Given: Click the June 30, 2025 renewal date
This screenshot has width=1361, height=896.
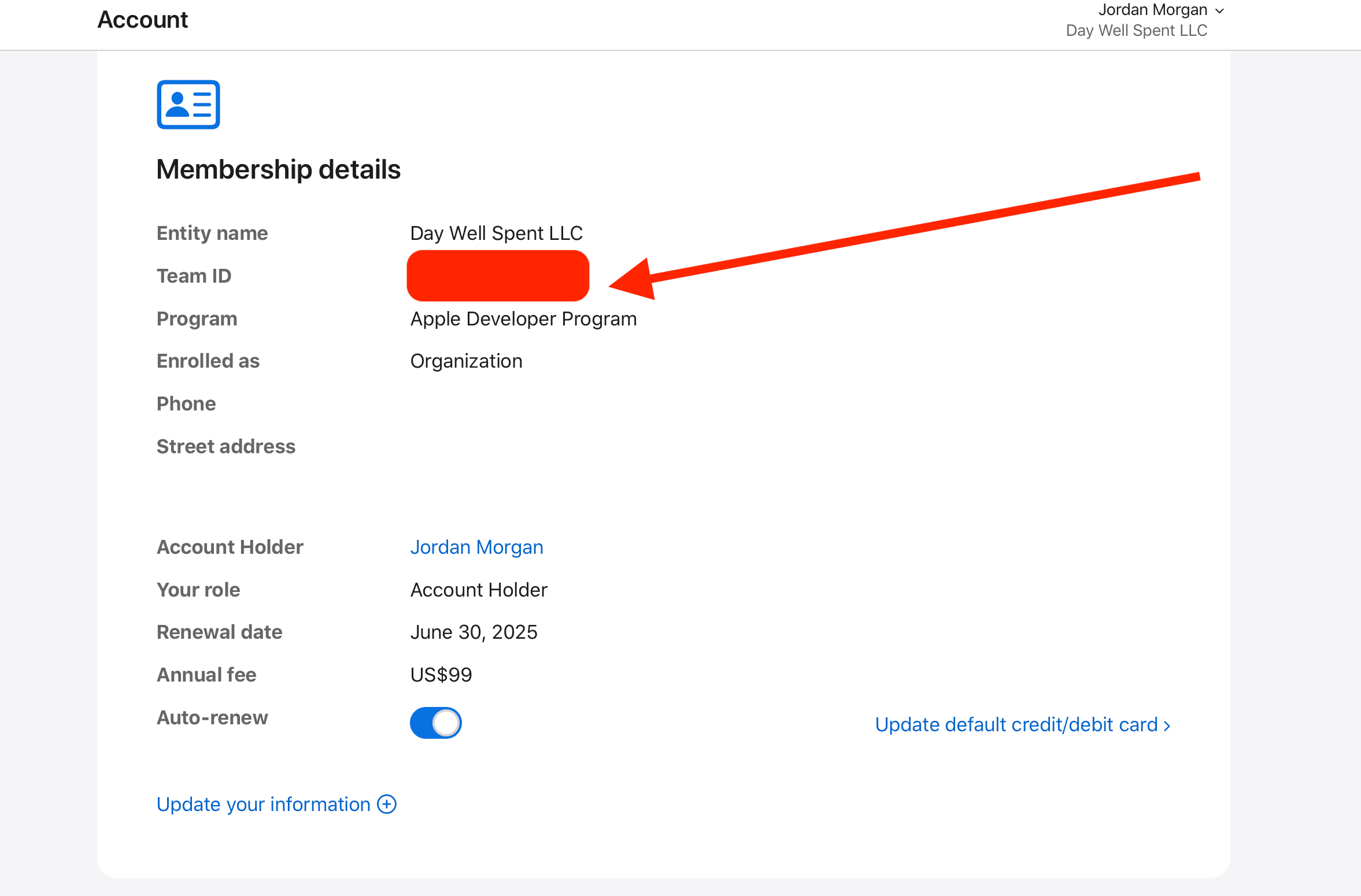Looking at the screenshot, I should tap(474, 632).
